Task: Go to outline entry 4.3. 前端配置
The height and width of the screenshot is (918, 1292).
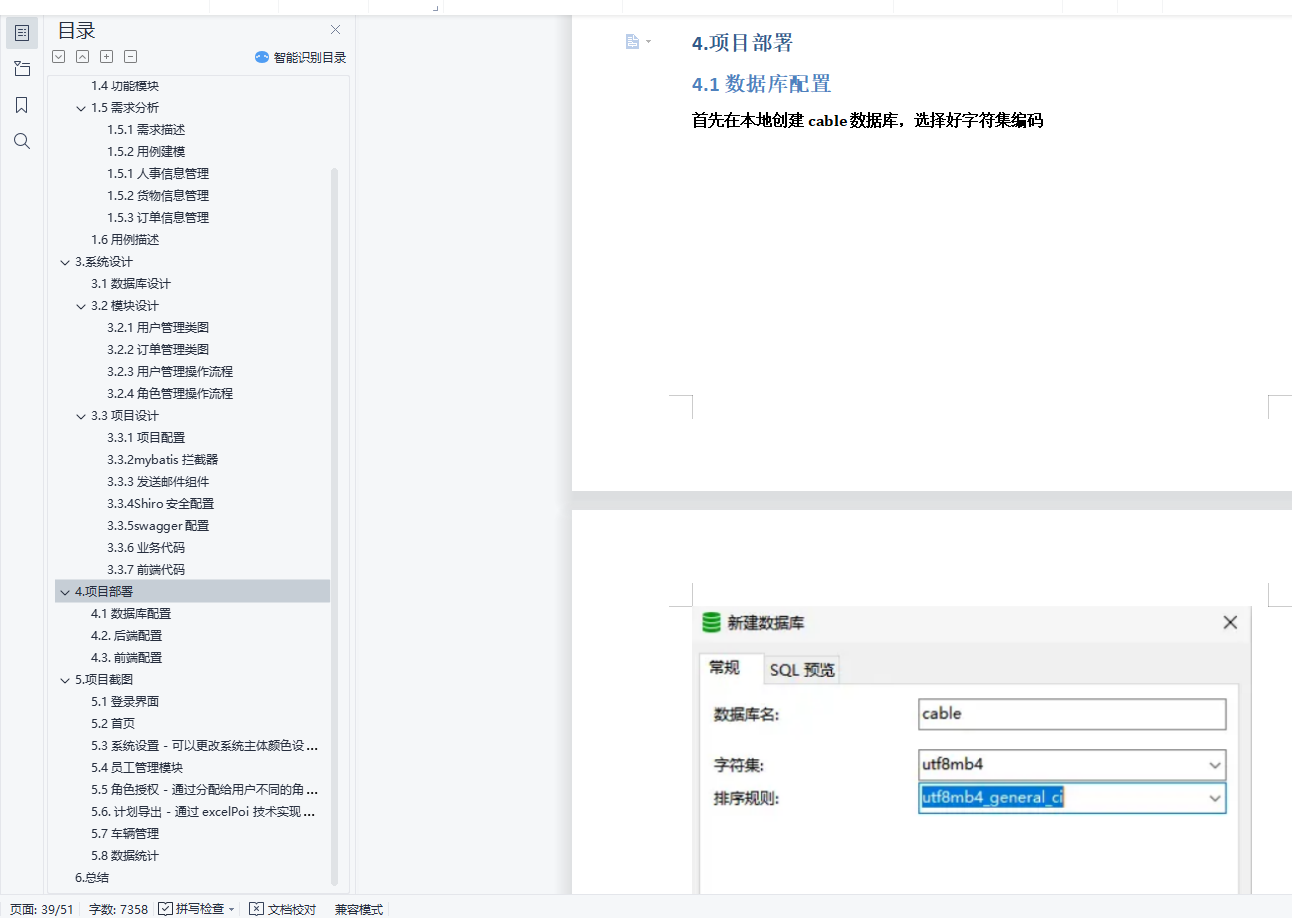Action: pos(126,658)
